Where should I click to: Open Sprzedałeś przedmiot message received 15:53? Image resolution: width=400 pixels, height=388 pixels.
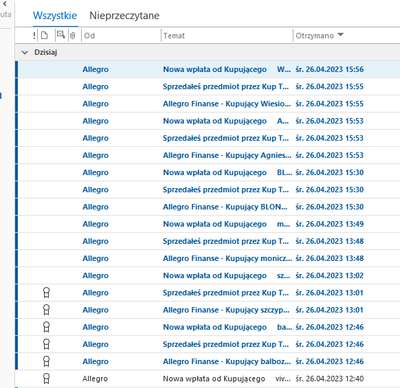click(x=208, y=138)
